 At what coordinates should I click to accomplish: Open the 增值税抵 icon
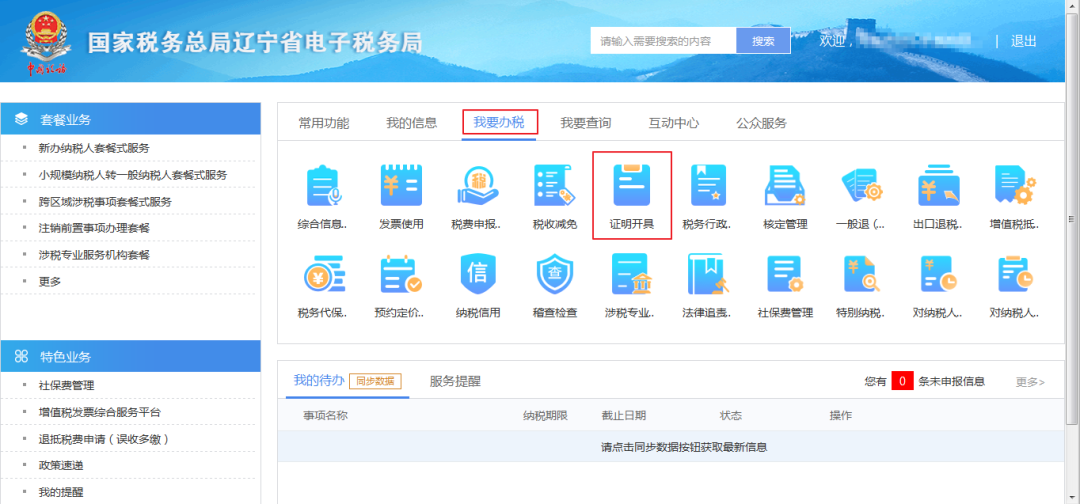(1015, 186)
